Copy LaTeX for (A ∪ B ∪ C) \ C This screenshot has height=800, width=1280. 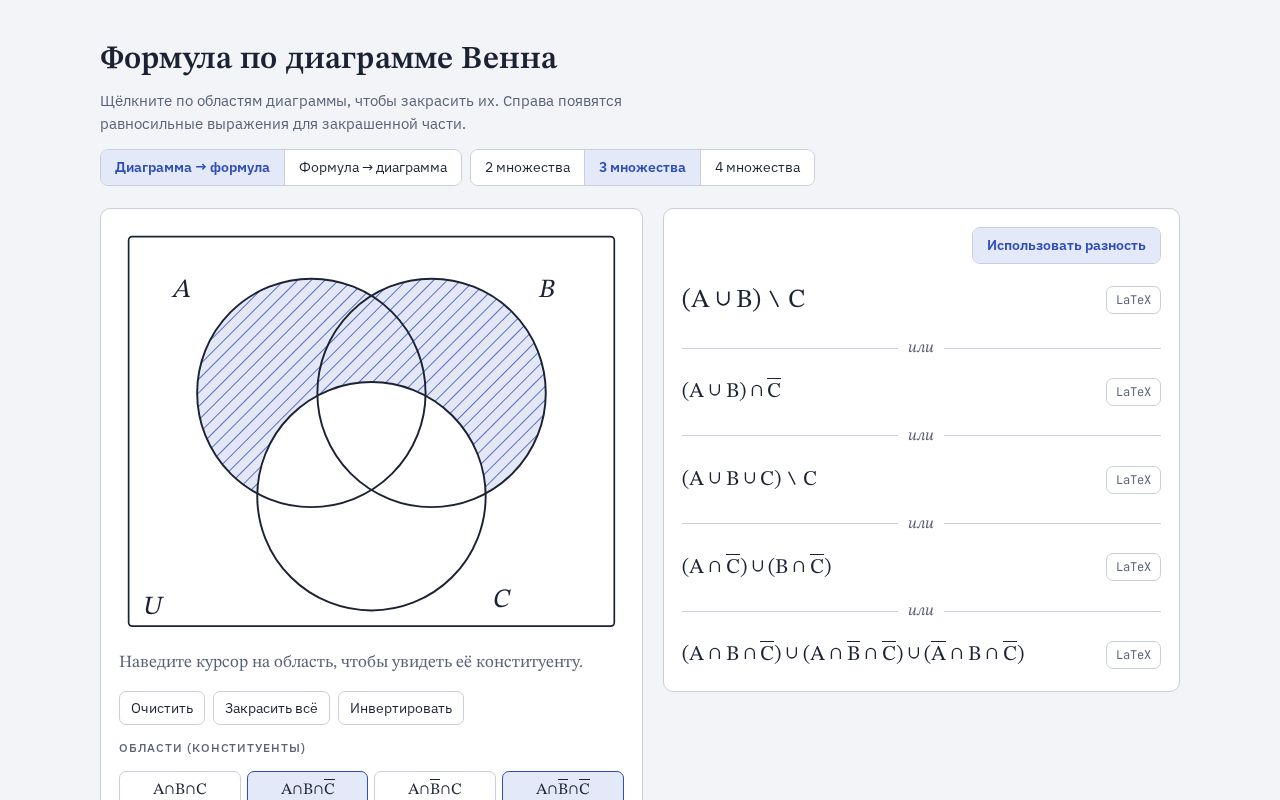(x=1133, y=480)
